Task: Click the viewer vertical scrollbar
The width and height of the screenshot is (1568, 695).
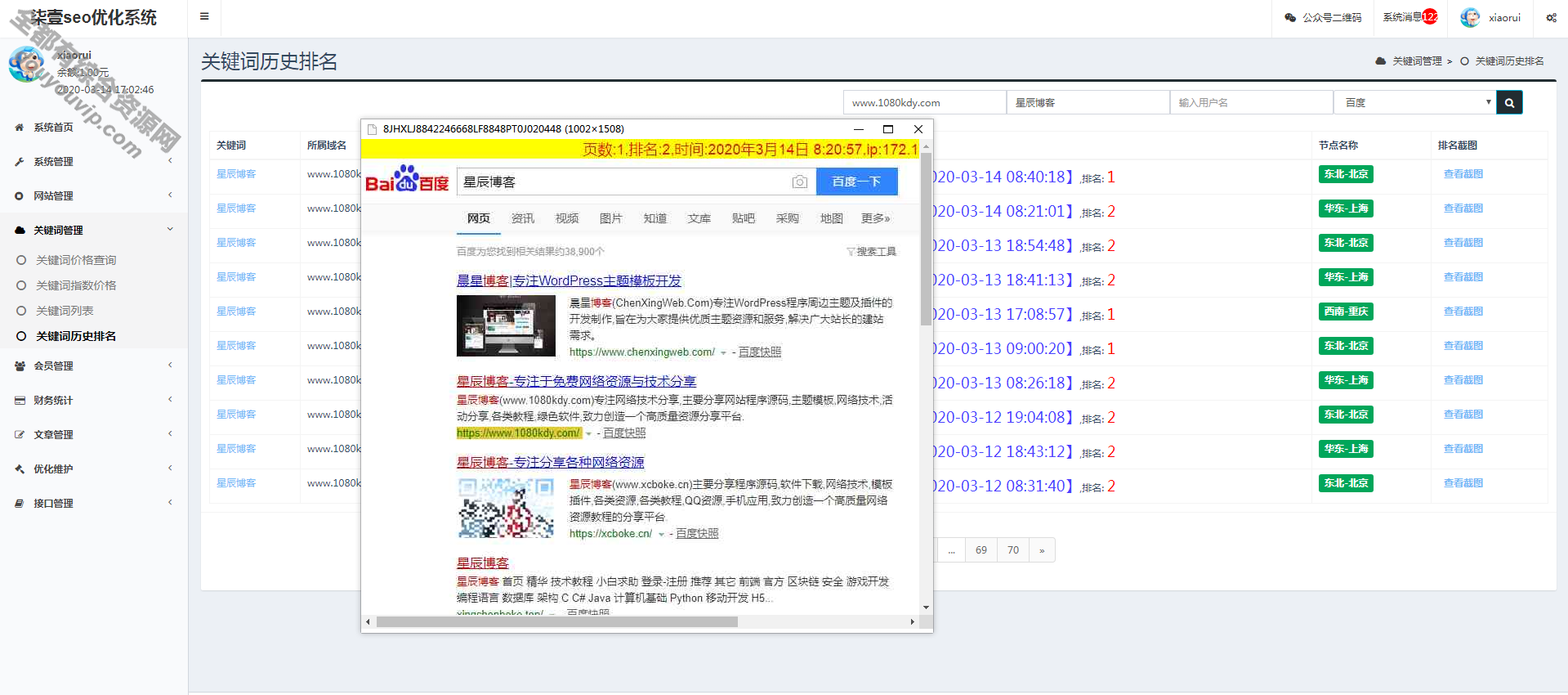Action: point(926,239)
